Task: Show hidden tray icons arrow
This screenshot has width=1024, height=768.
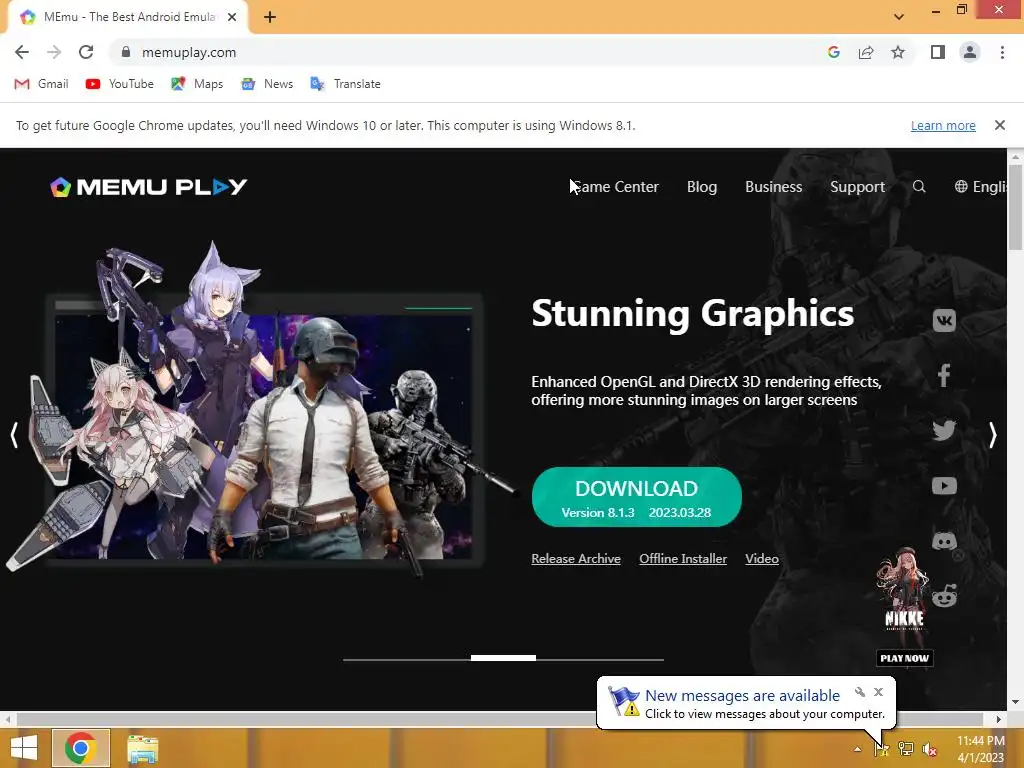Action: [857, 749]
